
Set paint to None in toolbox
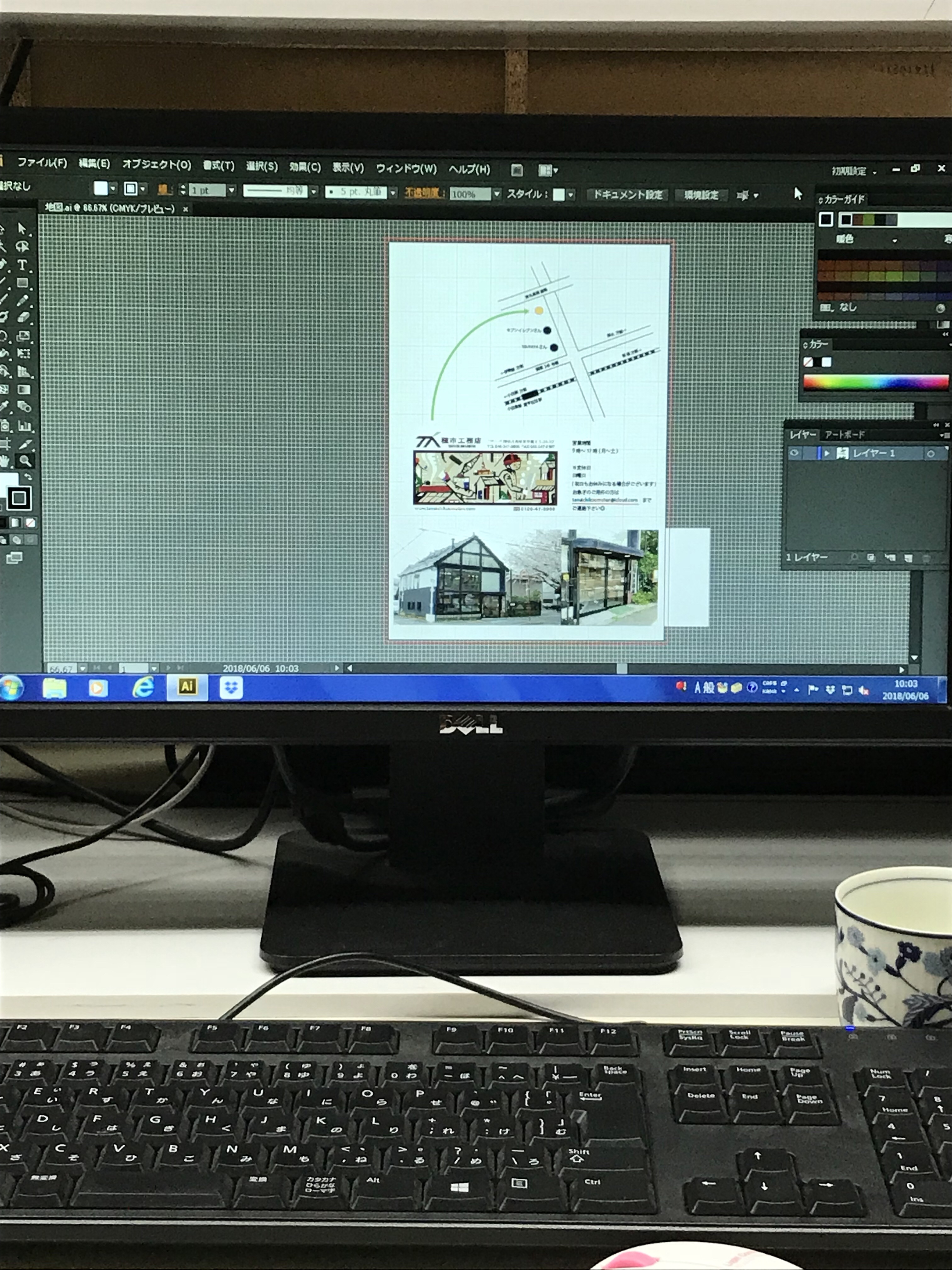(x=30, y=523)
